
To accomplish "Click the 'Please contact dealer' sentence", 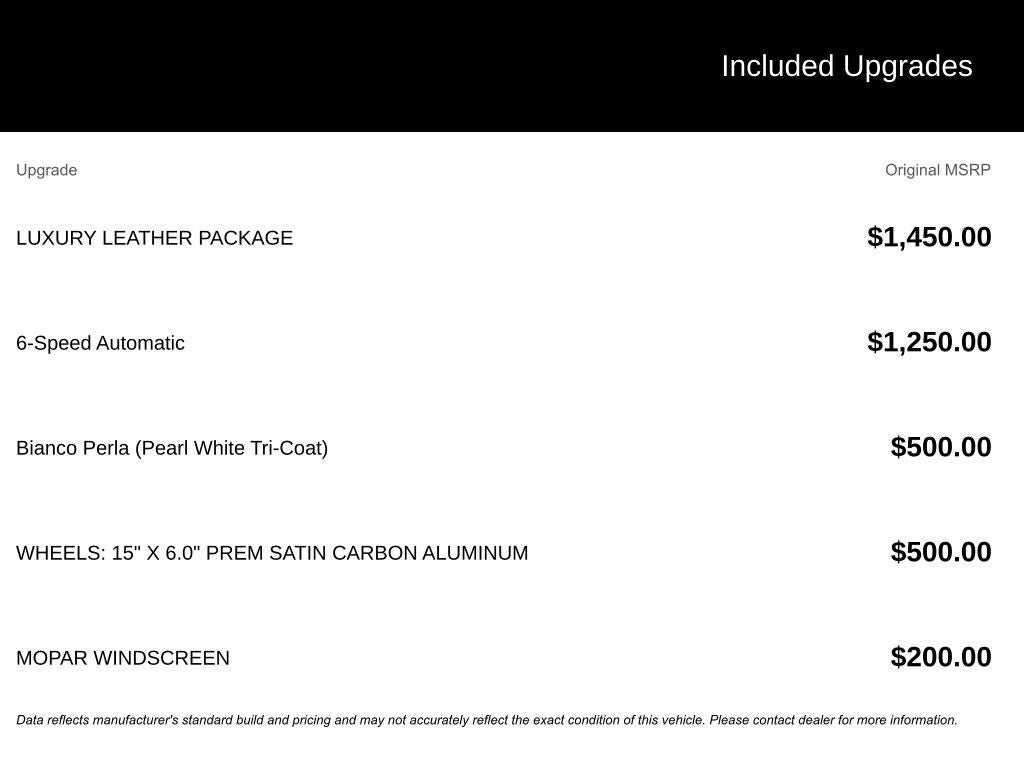I will pos(833,720).
